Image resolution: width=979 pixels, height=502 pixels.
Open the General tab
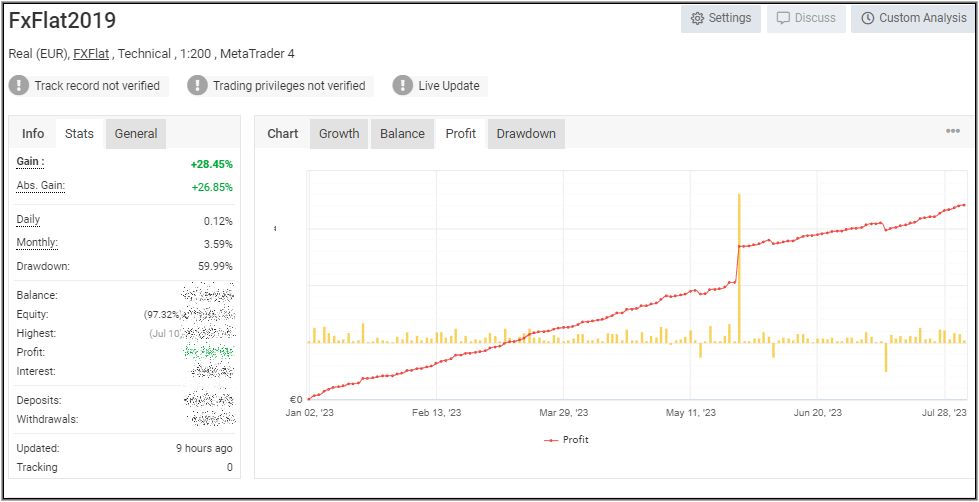coord(136,134)
